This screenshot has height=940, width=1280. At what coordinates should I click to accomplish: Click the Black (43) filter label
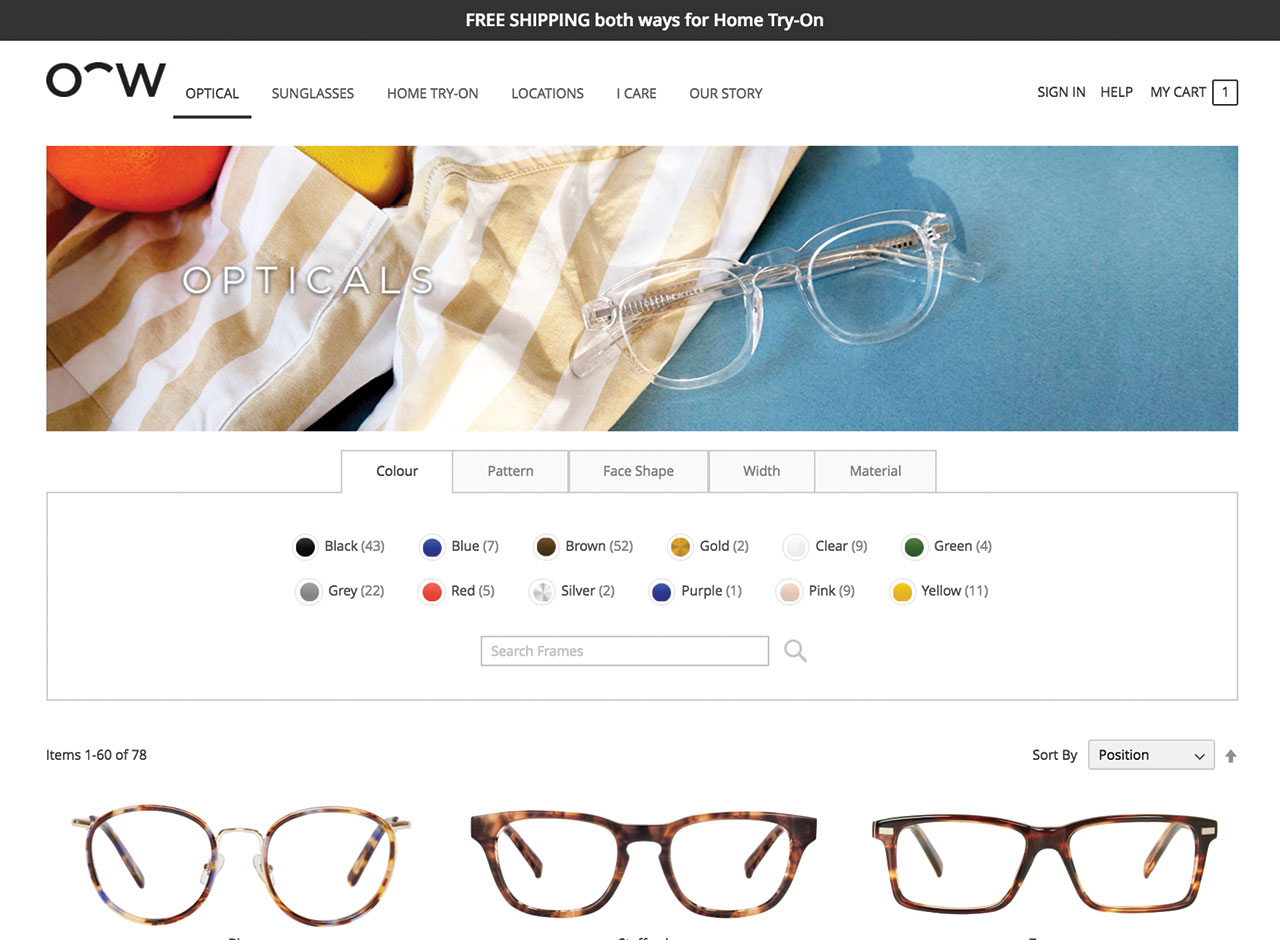click(x=354, y=546)
